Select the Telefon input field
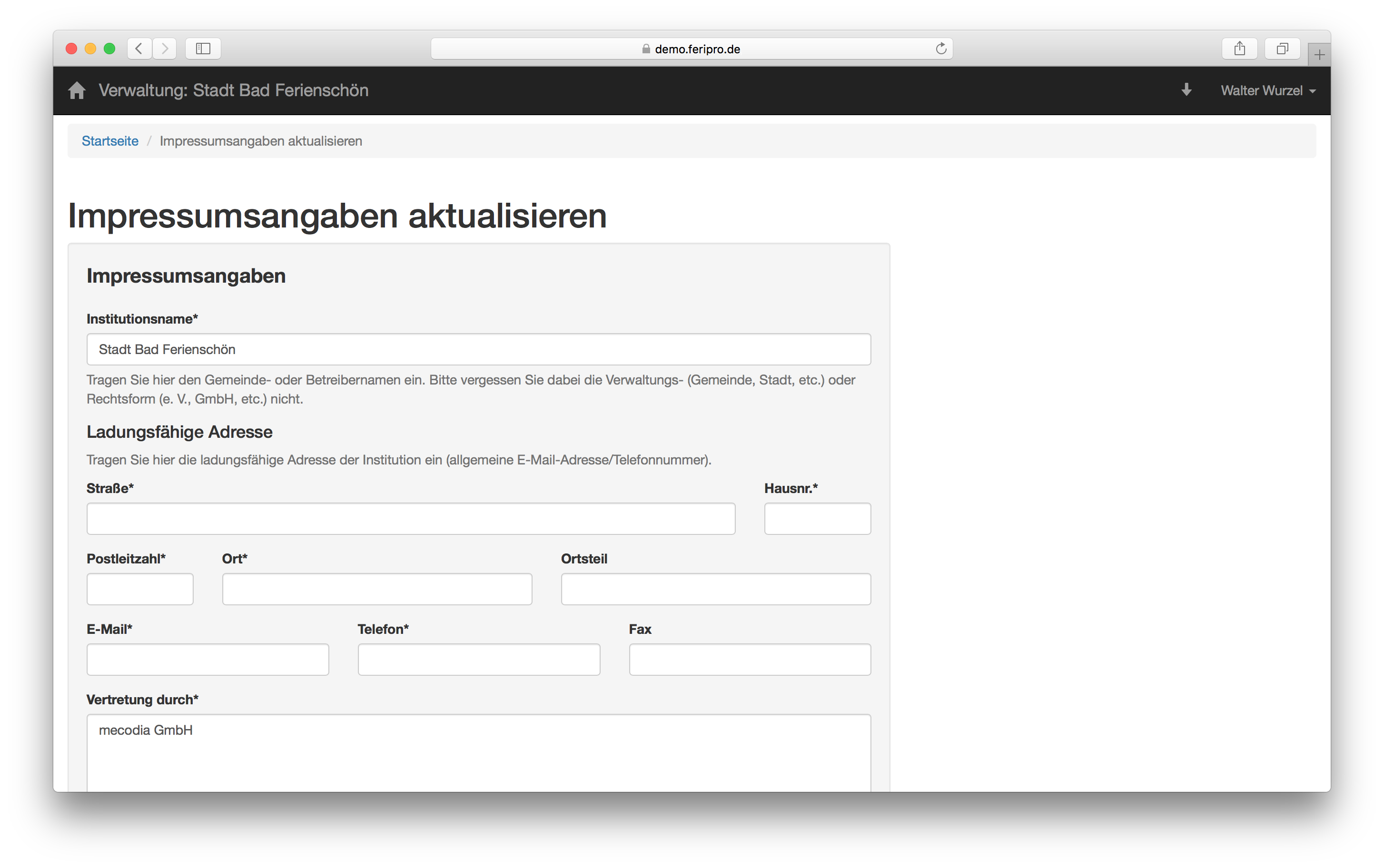Image resolution: width=1384 pixels, height=868 pixels. [478, 660]
